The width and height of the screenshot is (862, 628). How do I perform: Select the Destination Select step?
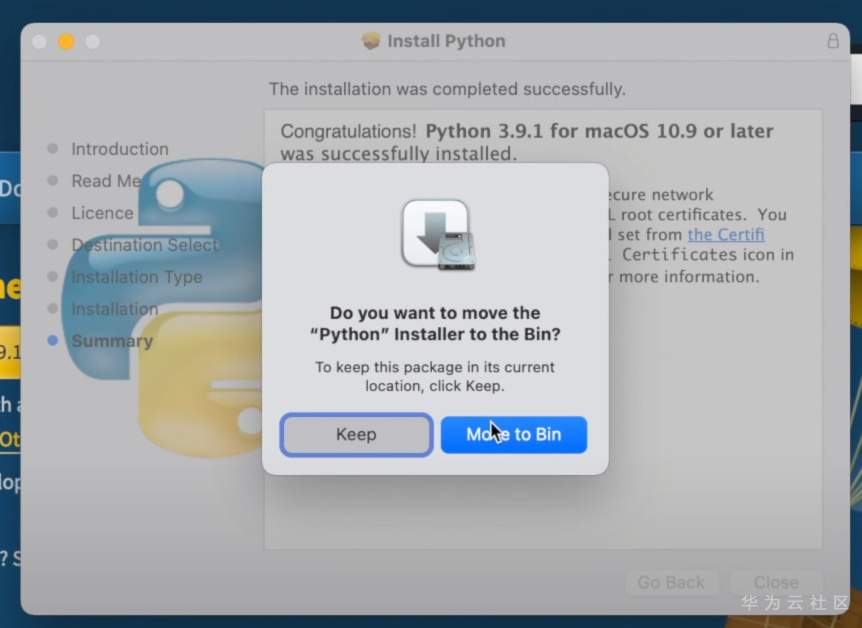pos(145,244)
